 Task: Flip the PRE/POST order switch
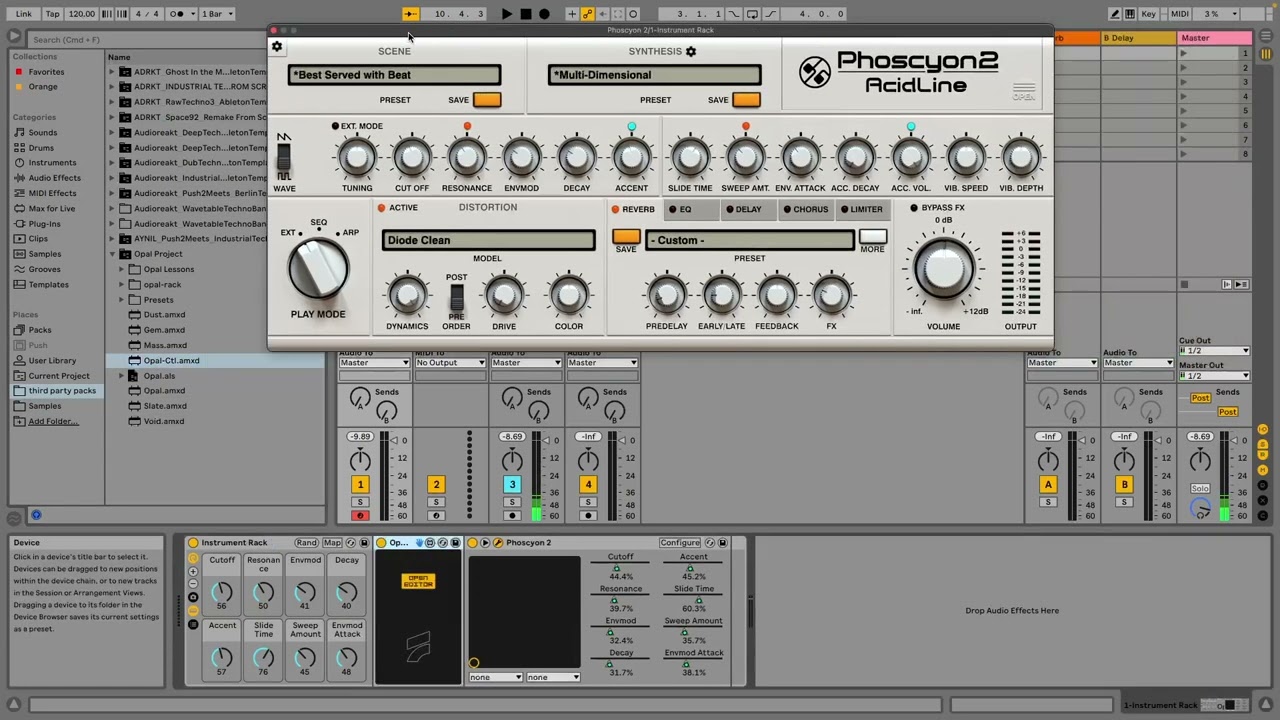pos(456,298)
